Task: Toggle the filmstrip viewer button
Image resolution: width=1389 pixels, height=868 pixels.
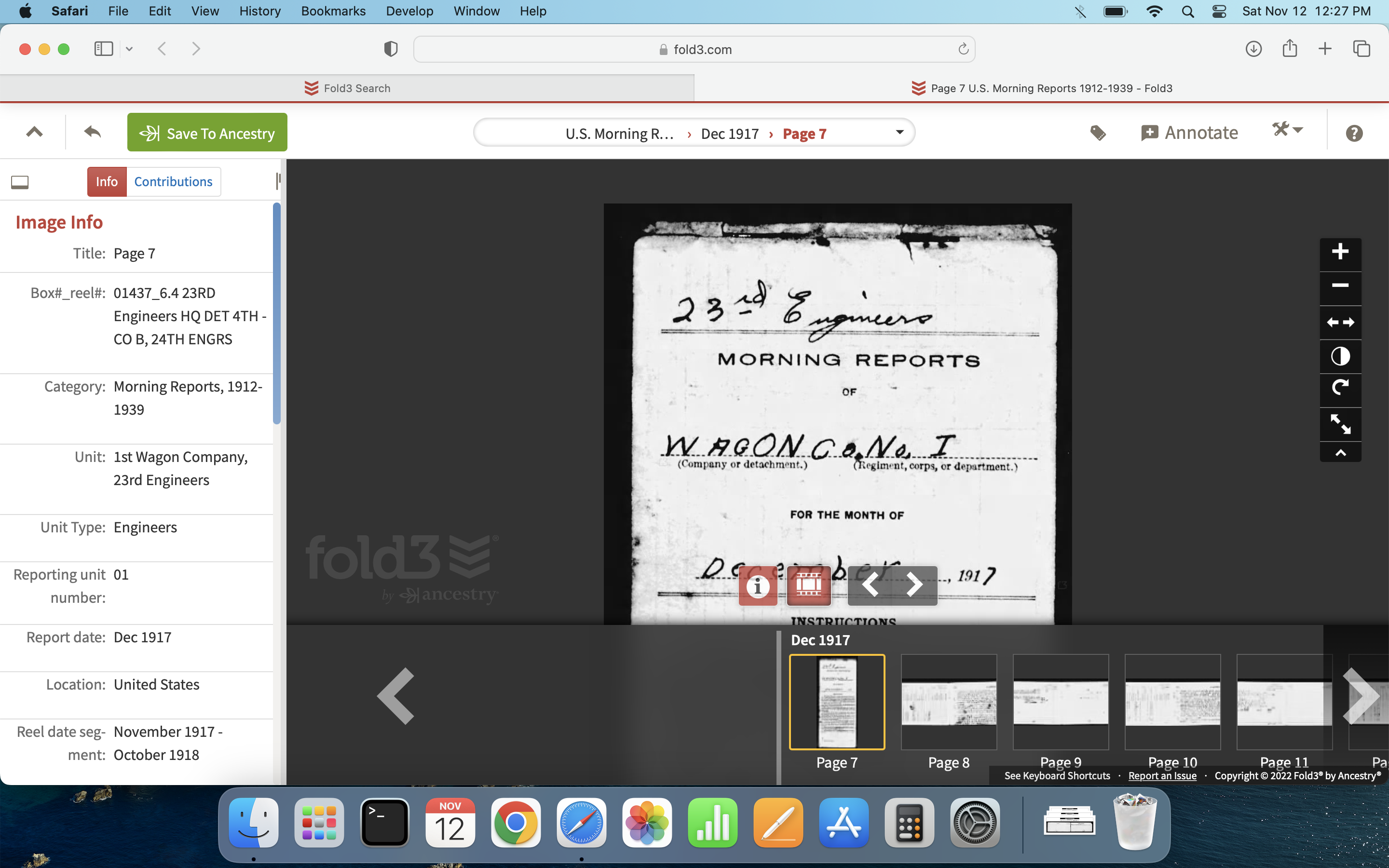Action: [x=808, y=585]
